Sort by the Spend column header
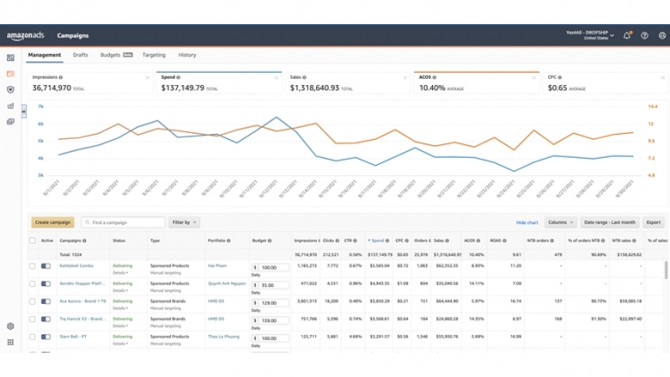 pyautogui.click(x=378, y=241)
